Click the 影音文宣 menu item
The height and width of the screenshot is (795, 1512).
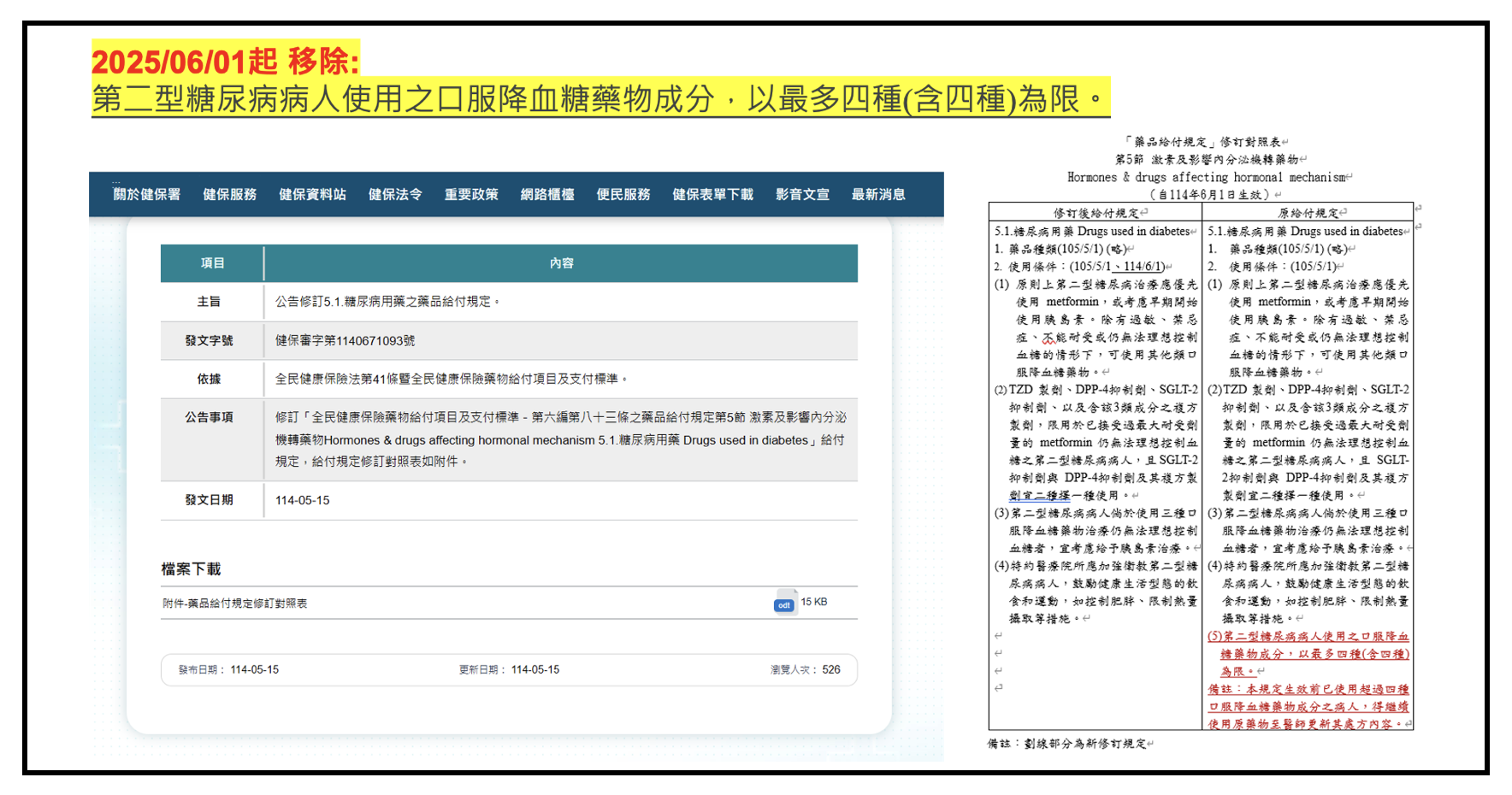(802, 195)
